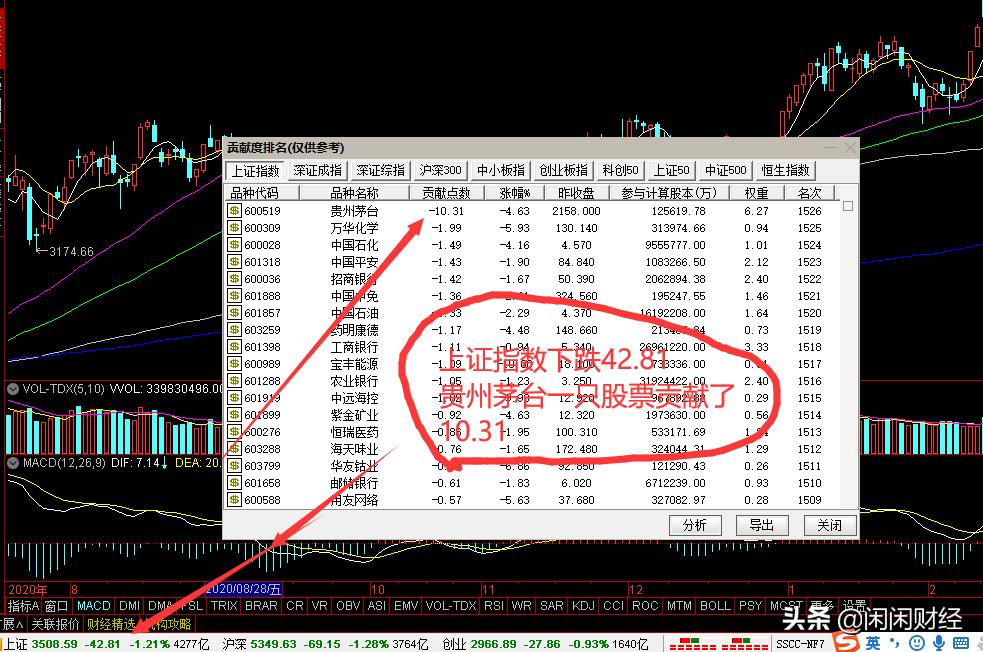Click the 分析 button
The width and height of the screenshot is (983, 652).
pyautogui.click(x=695, y=525)
